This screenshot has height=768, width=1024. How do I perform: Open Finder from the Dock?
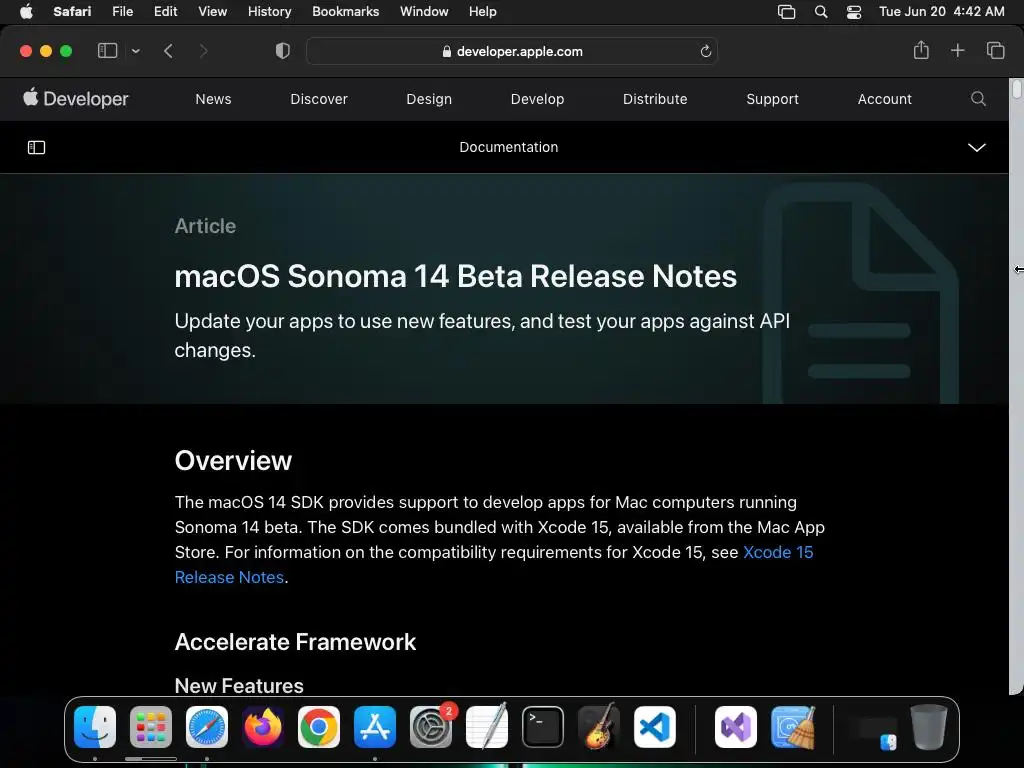click(x=95, y=727)
